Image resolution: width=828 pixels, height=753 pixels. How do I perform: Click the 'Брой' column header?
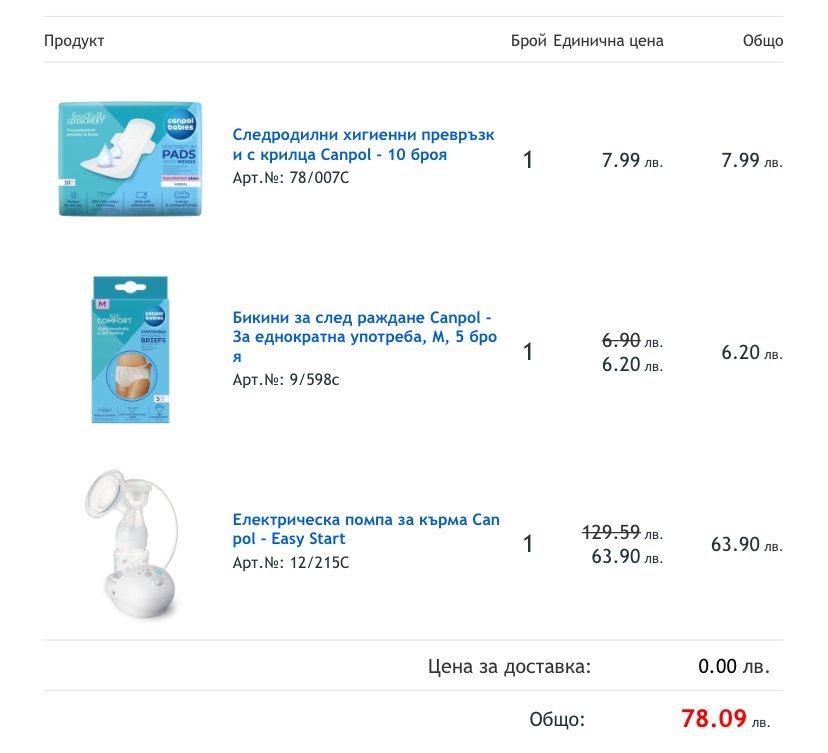(x=528, y=41)
